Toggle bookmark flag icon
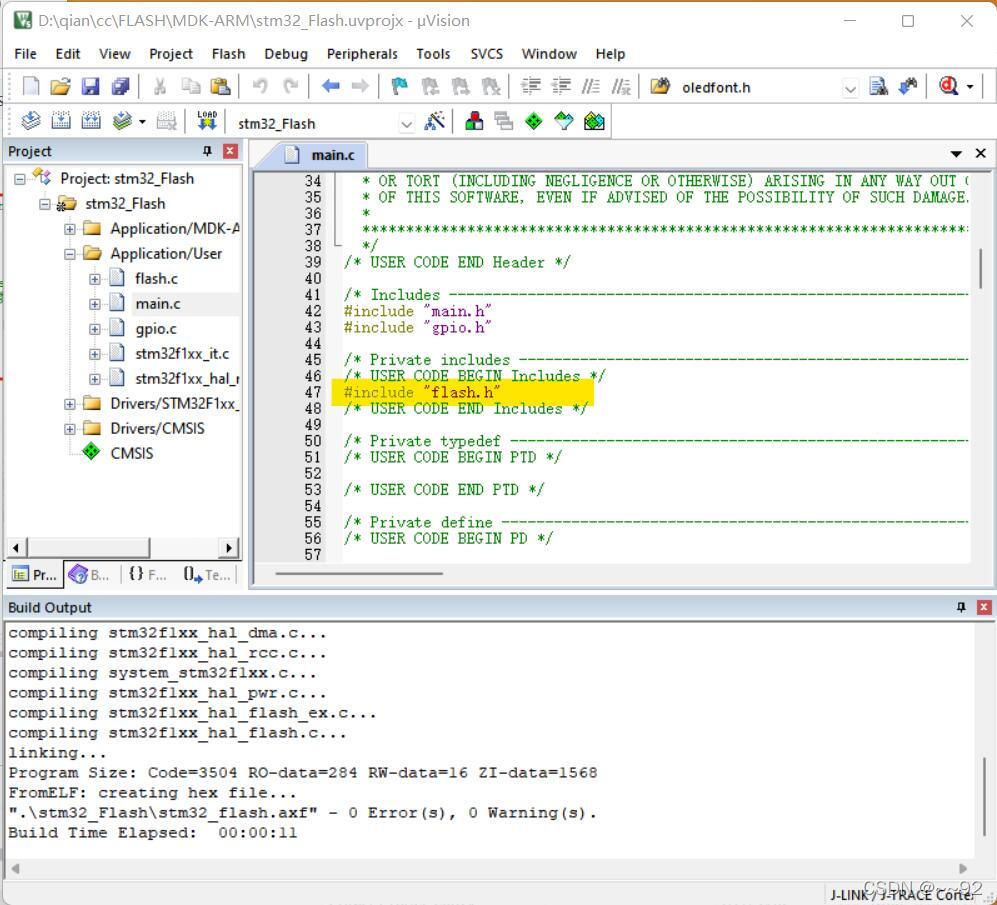 (x=399, y=86)
